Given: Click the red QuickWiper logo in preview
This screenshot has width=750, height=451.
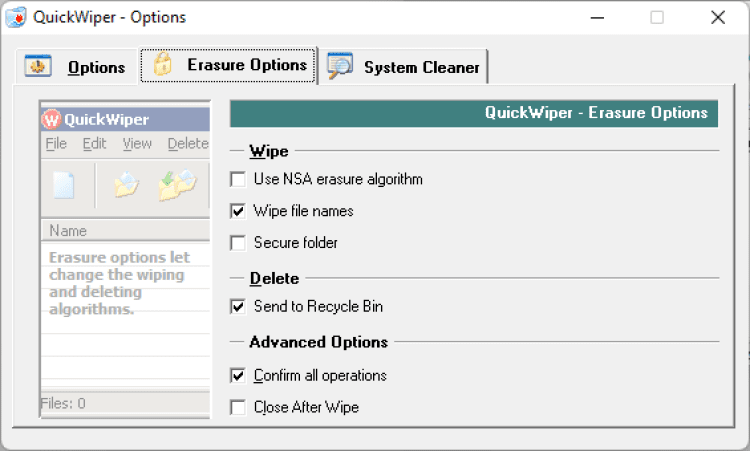Looking at the screenshot, I should (52, 120).
